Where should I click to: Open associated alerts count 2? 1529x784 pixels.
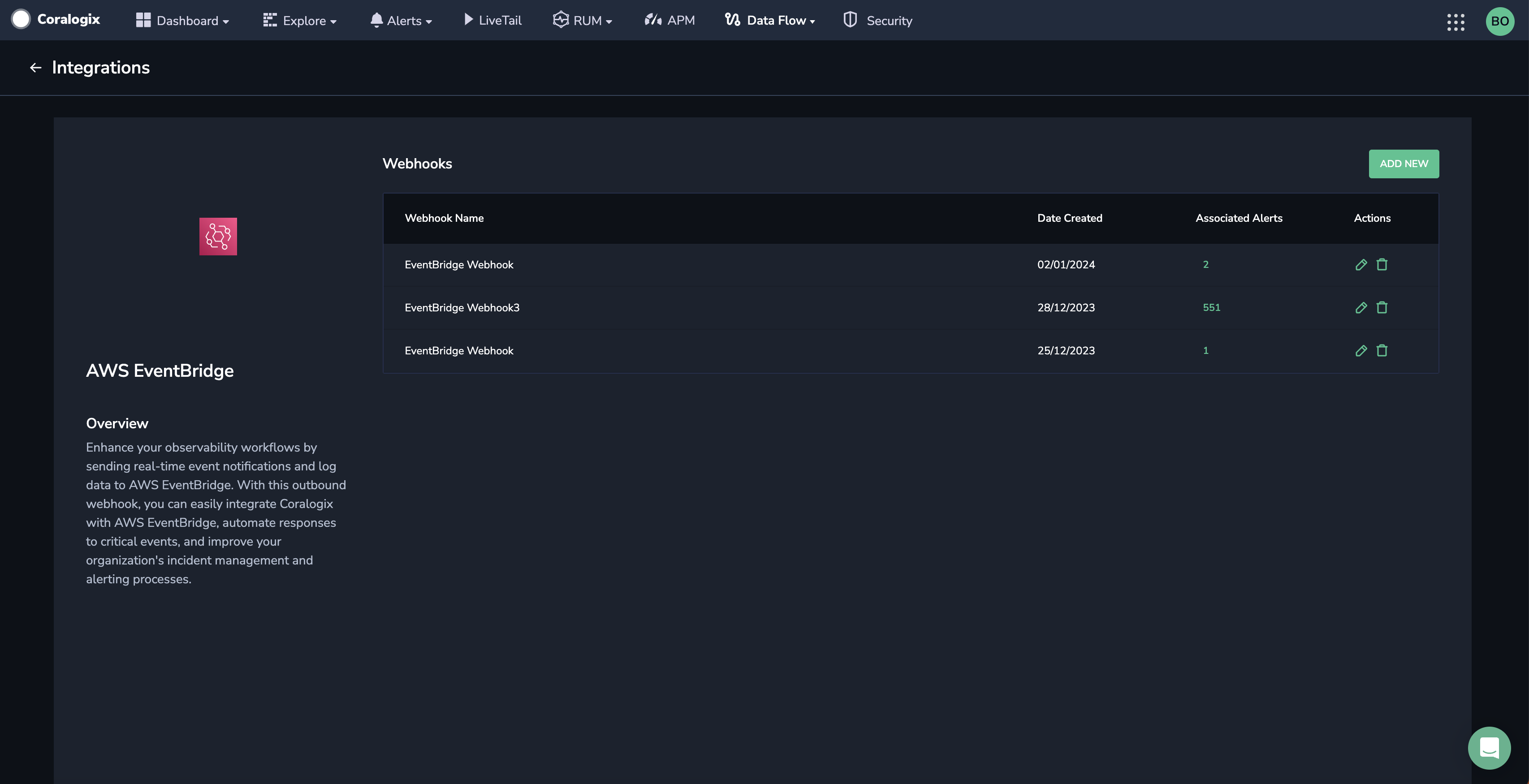[1205, 265]
